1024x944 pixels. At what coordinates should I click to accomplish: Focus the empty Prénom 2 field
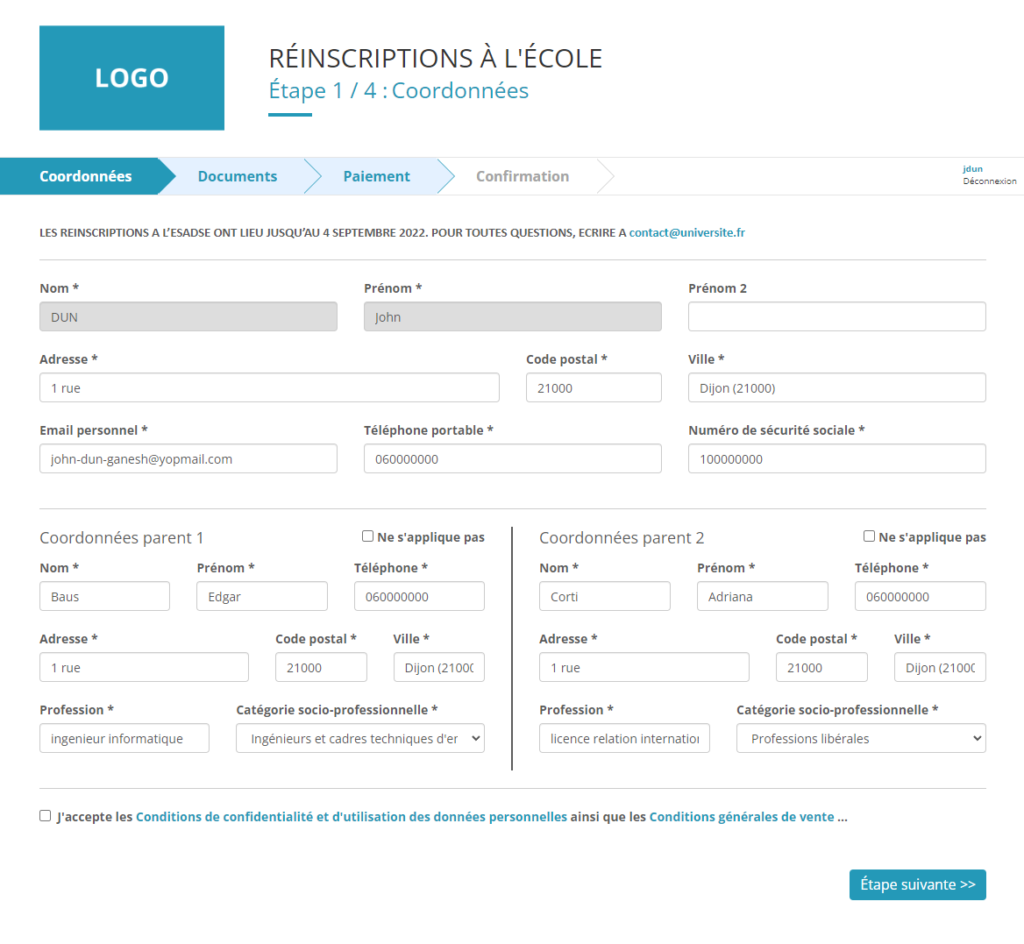click(x=837, y=317)
